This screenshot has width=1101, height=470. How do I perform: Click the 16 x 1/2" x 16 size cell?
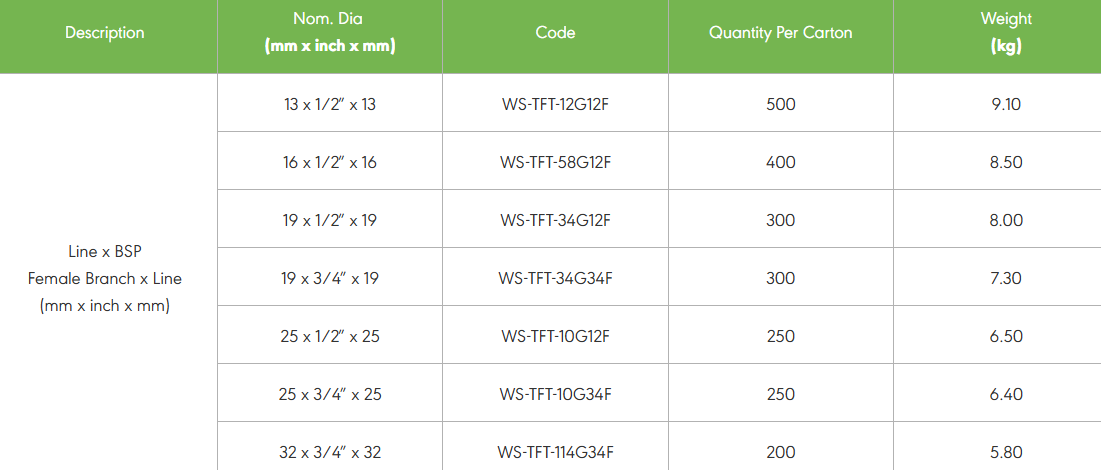(330, 162)
